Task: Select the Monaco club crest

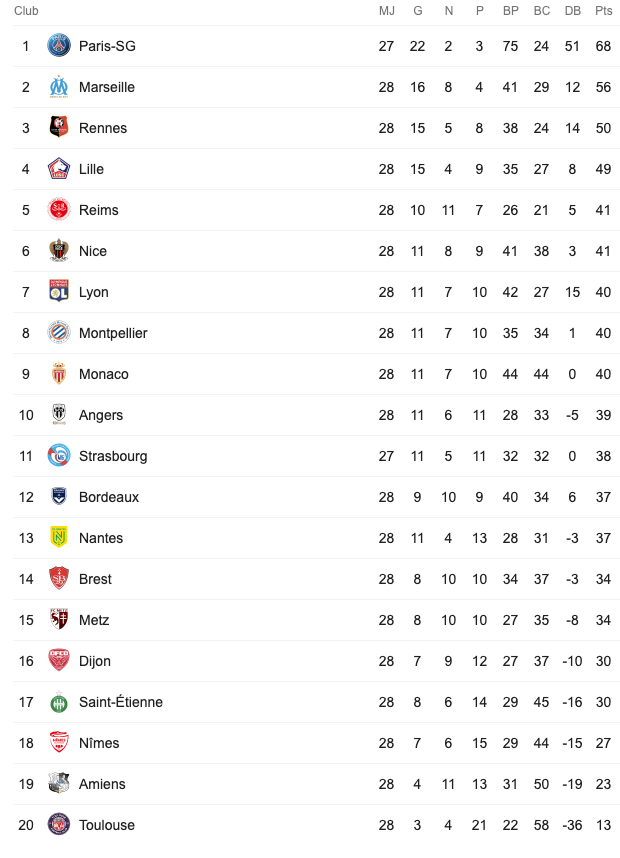Action: (x=59, y=374)
